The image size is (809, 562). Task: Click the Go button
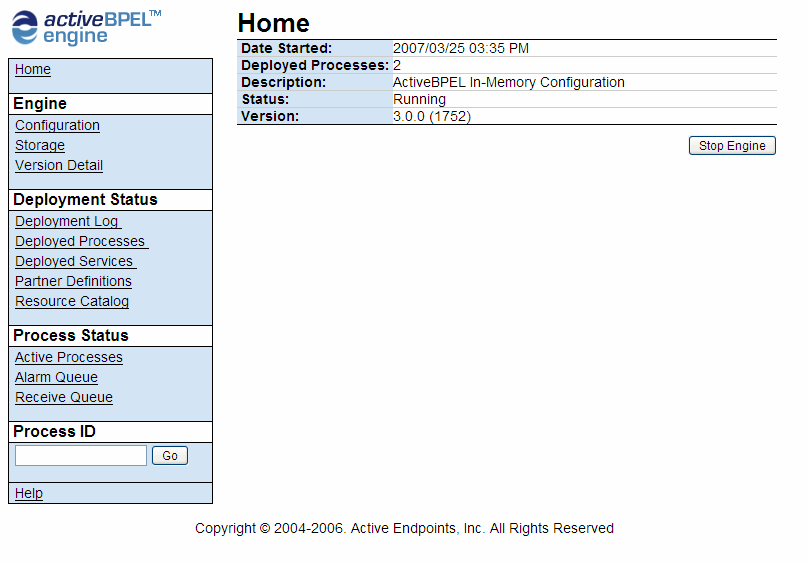(x=170, y=456)
